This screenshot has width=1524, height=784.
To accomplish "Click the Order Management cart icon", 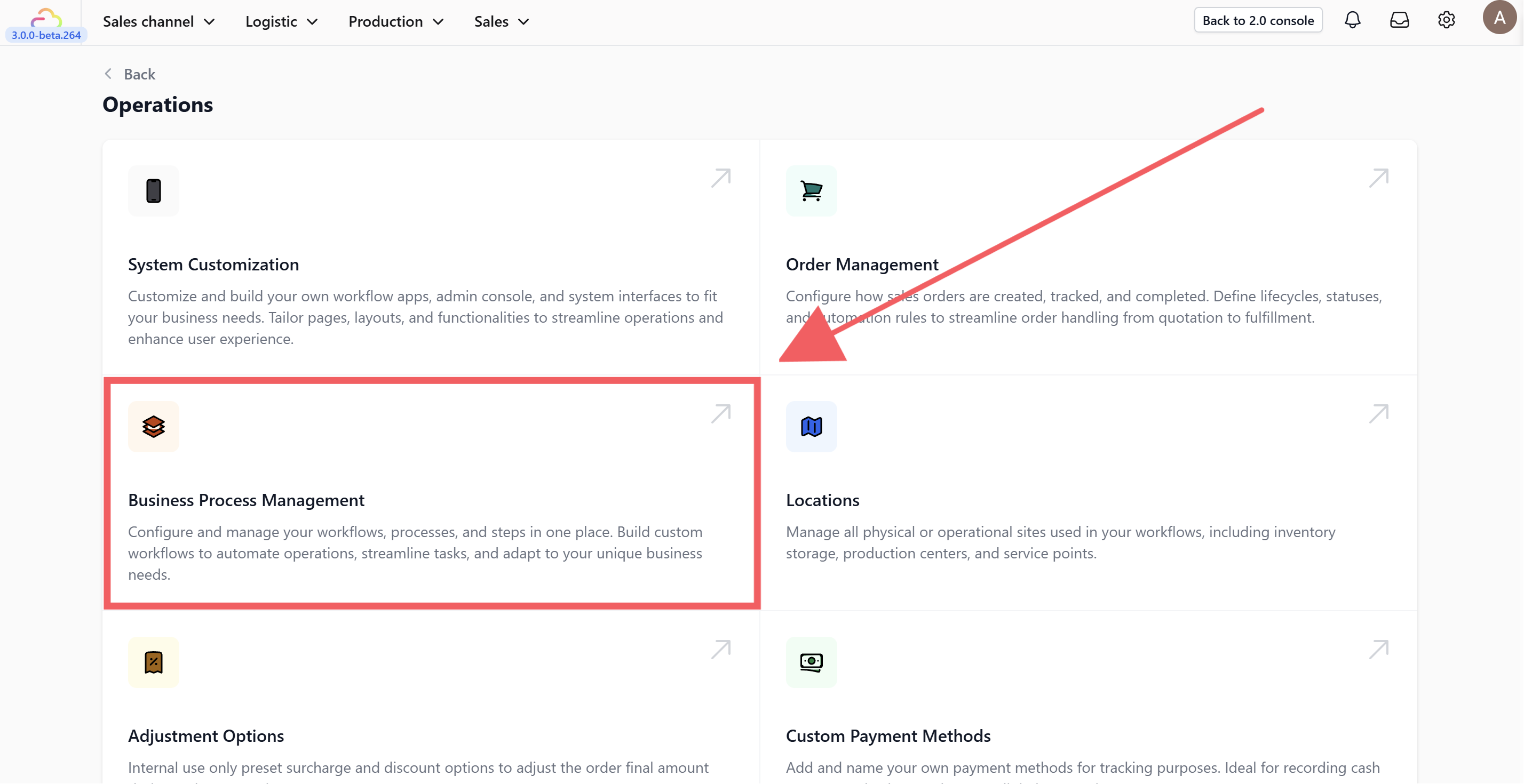I will (x=811, y=191).
